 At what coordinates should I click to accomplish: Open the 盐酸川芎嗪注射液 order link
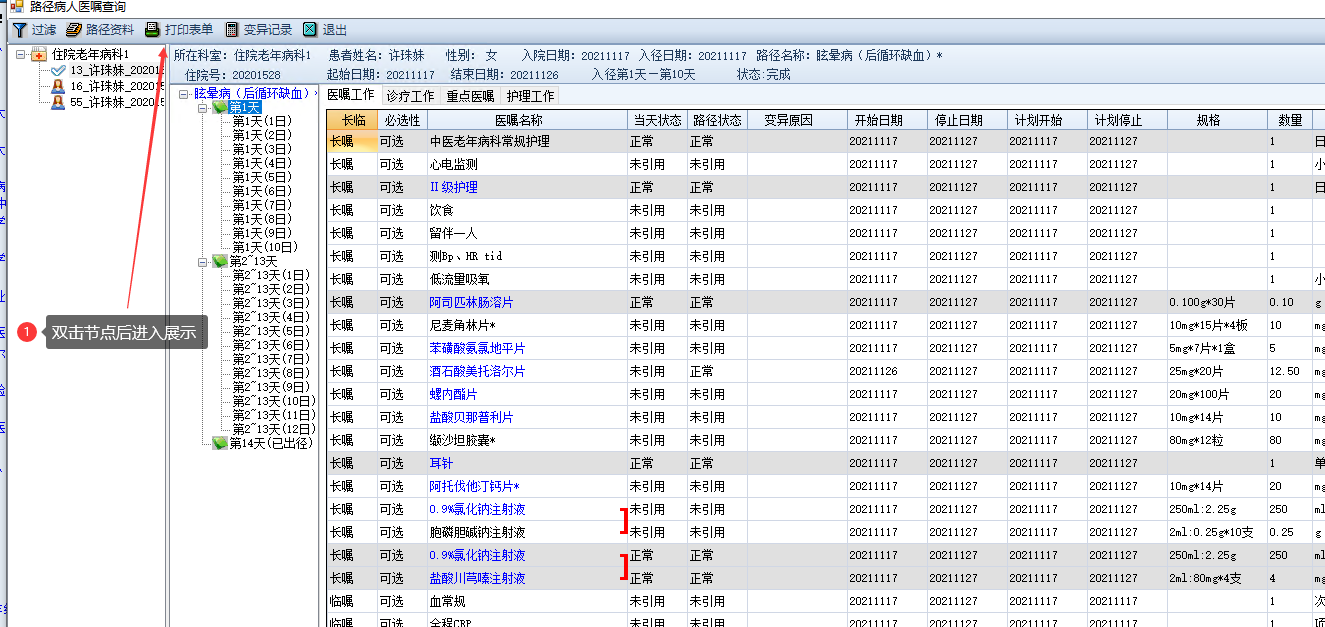point(478,578)
